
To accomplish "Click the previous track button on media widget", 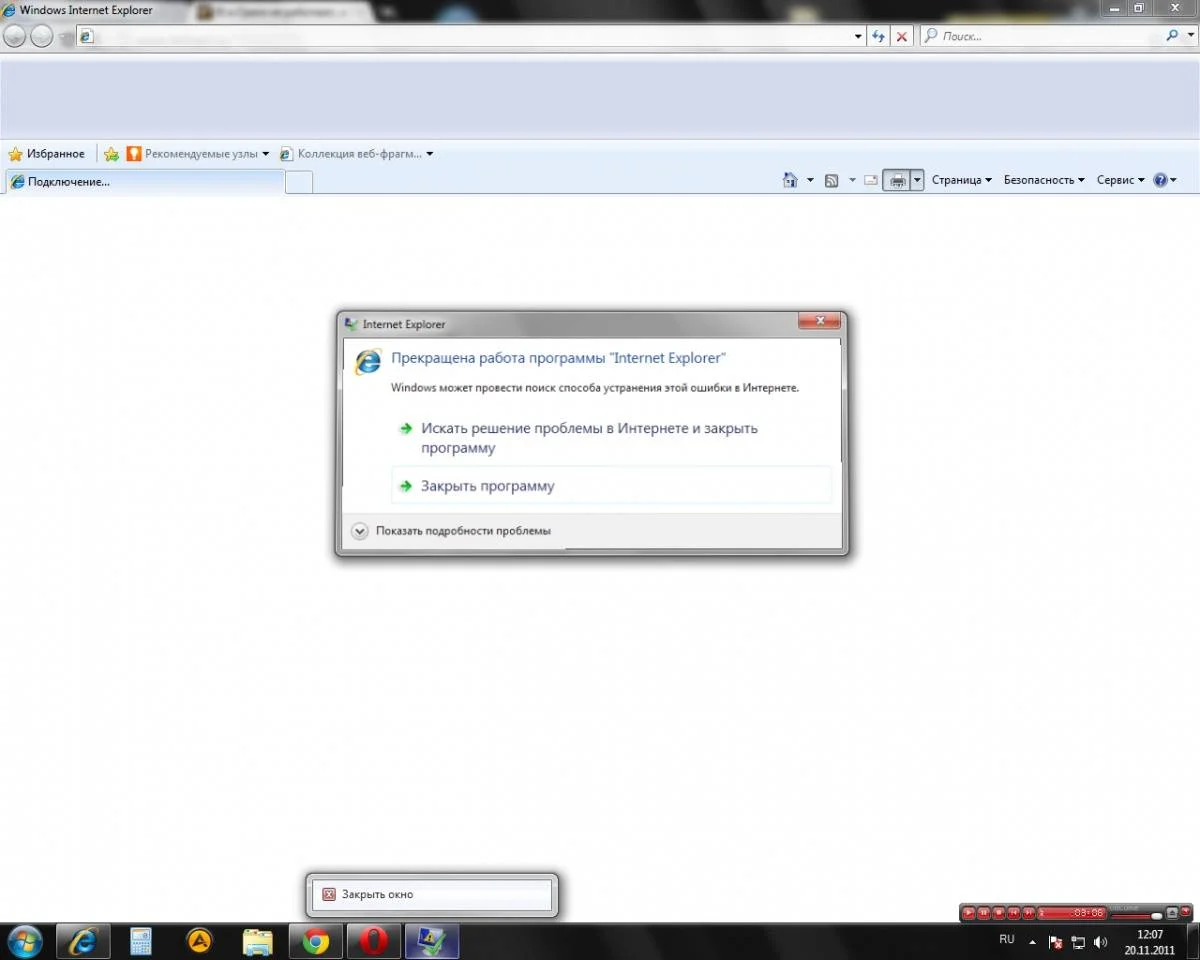I will pyautogui.click(x=1013, y=913).
